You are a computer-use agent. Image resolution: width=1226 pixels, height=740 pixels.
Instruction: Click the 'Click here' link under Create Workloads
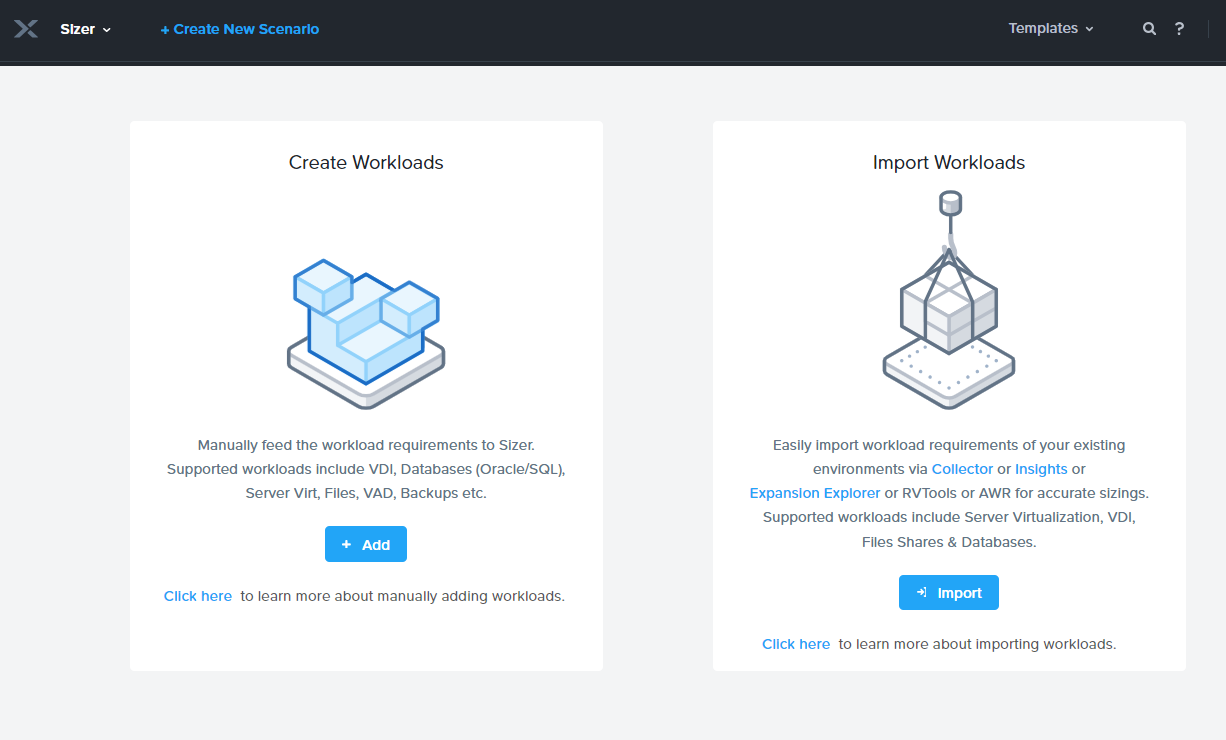[197, 595]
